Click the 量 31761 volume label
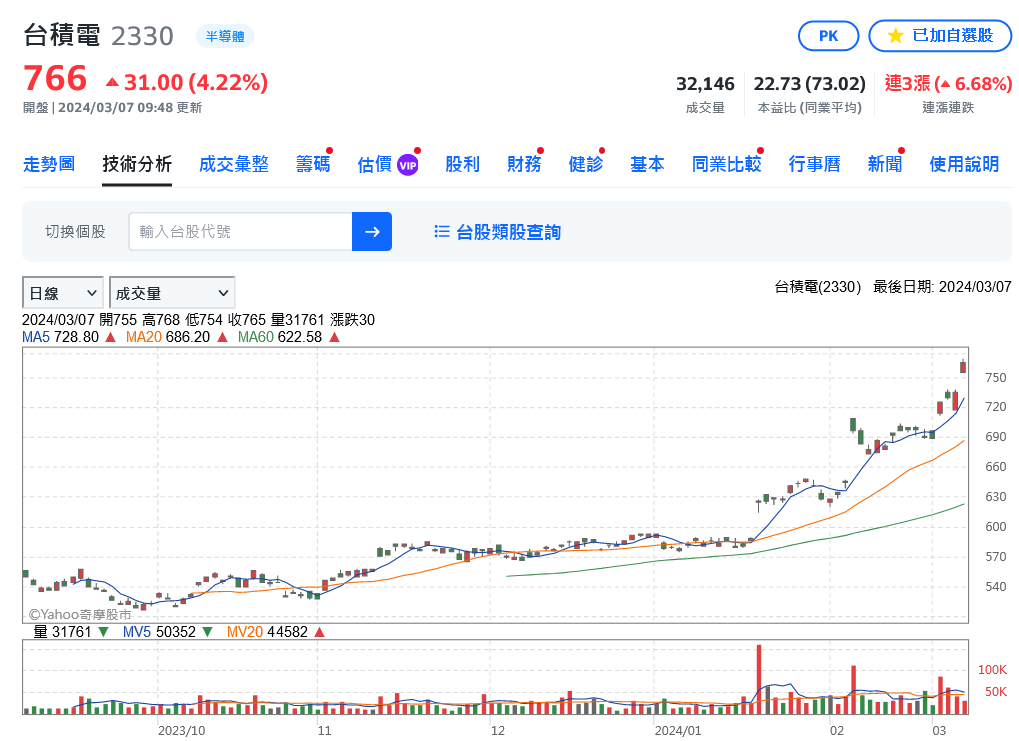1019x741 pixels. coord(62,632)
